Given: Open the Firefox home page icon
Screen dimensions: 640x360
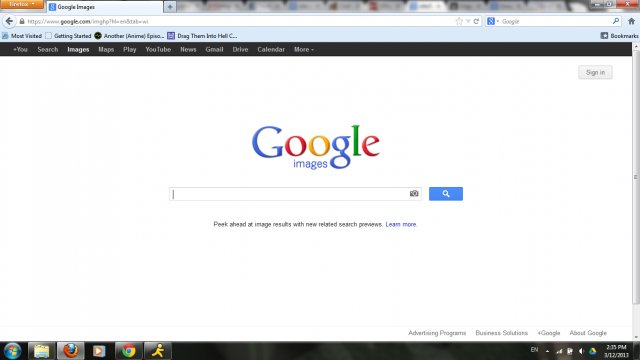Looking at the screenshot, I should point(631,21).
